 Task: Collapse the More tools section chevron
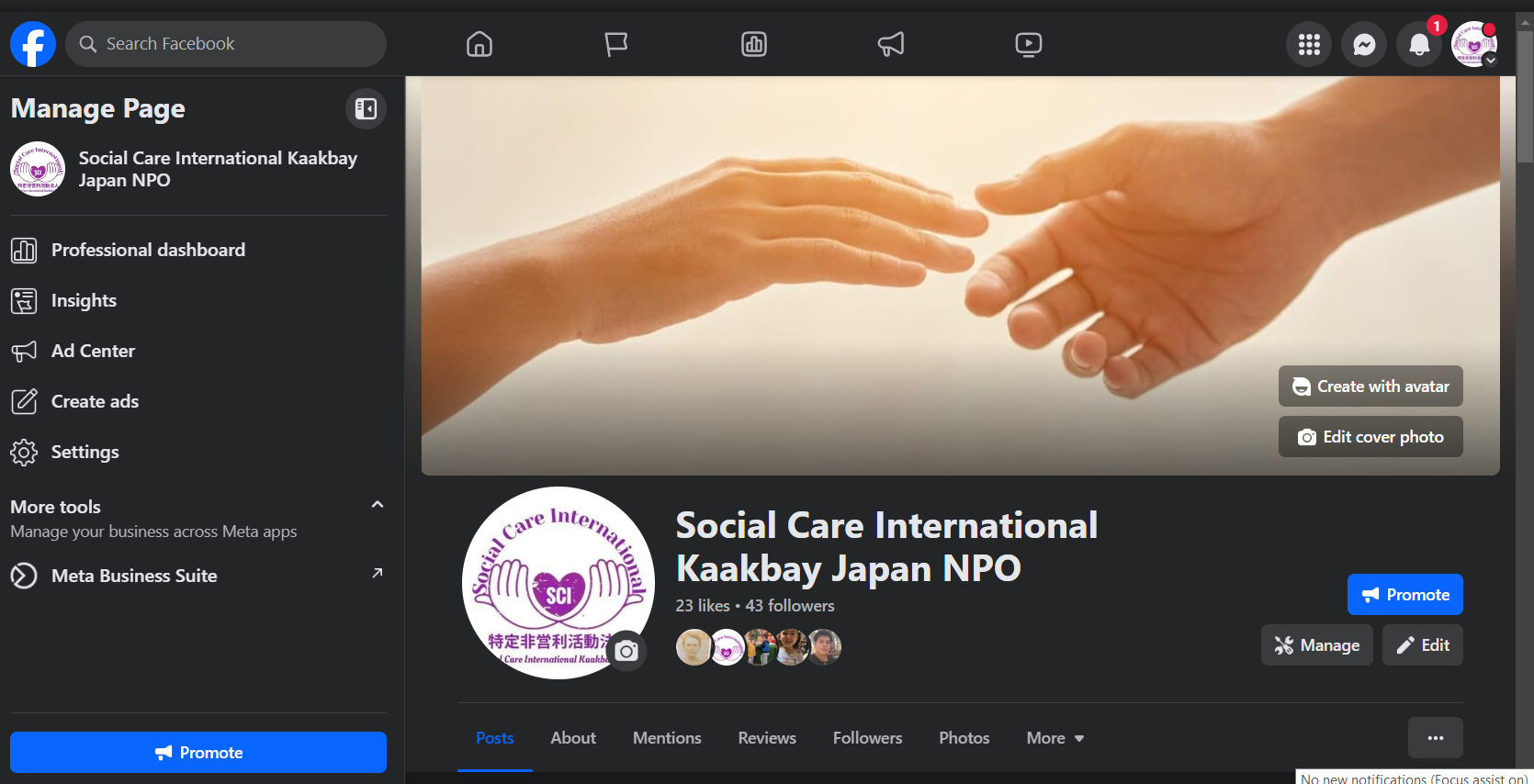377,505
